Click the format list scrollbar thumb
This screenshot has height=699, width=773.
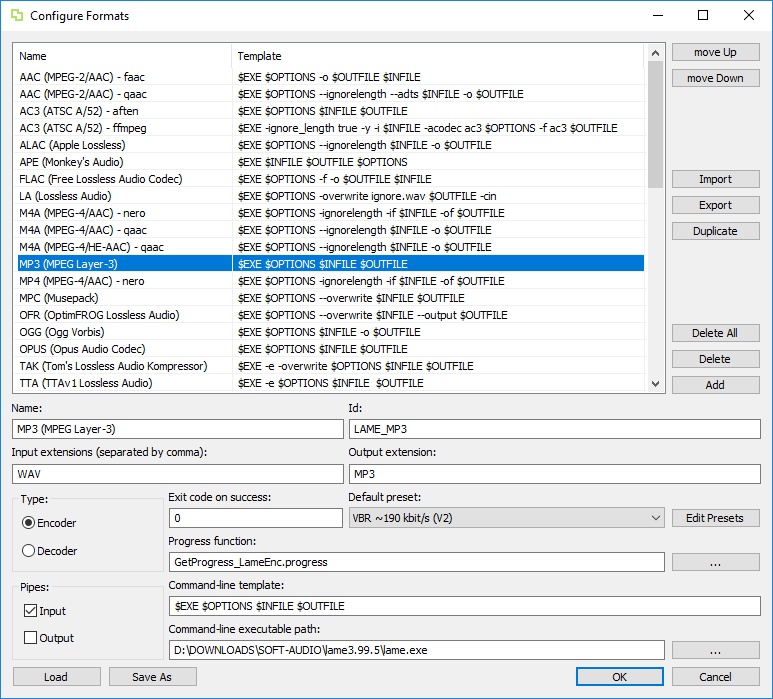pos(655,124)
